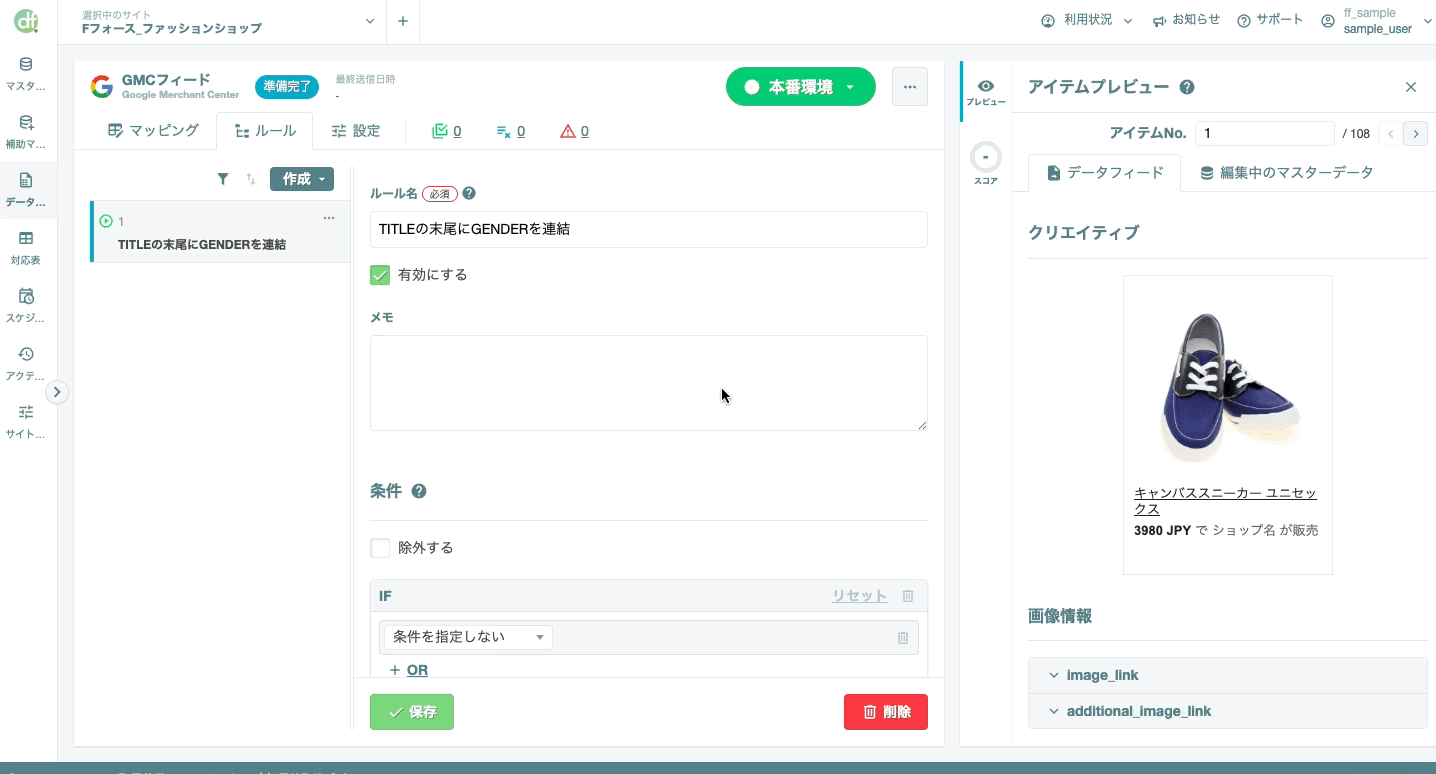Open the 作成 dropdown button
The width and height of the screenshot is (1436, 774).
click(302, 179)
